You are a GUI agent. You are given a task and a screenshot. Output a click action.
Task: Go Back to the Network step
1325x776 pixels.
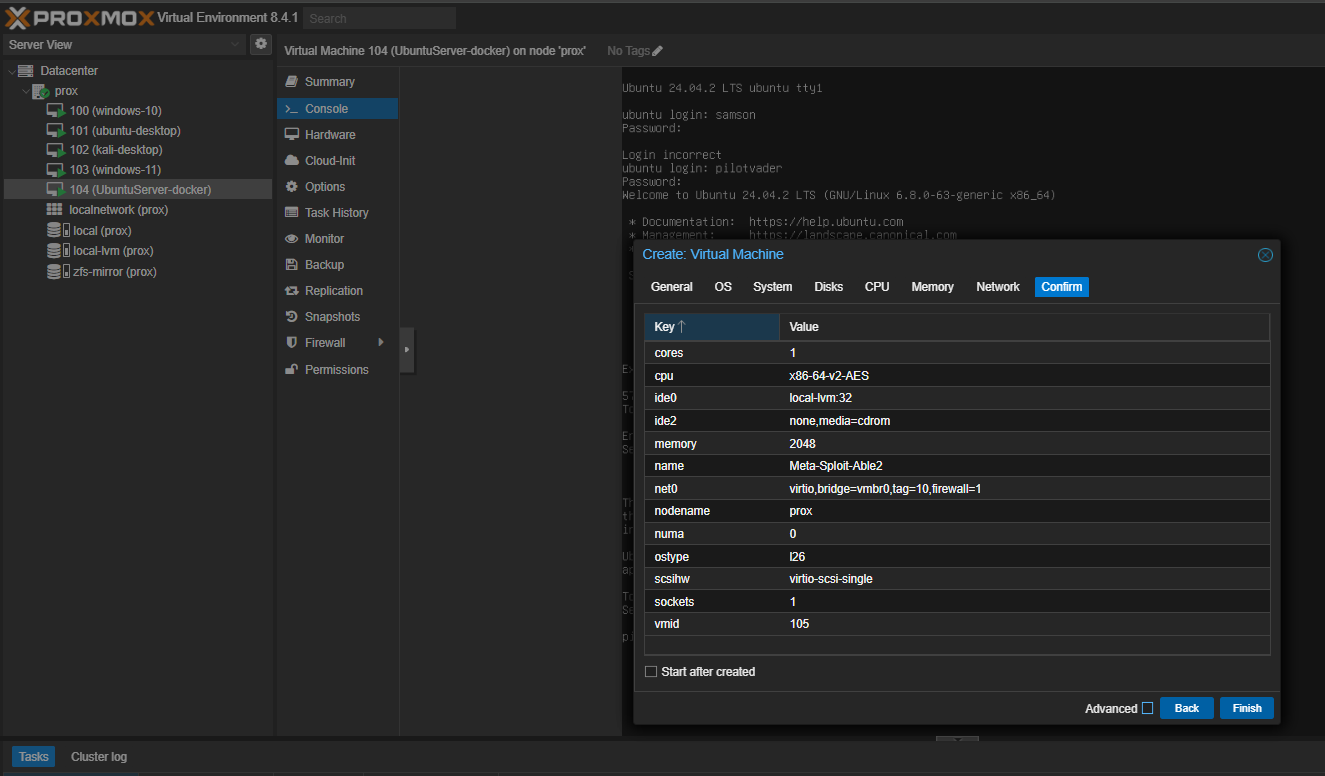coord(1186,708)
